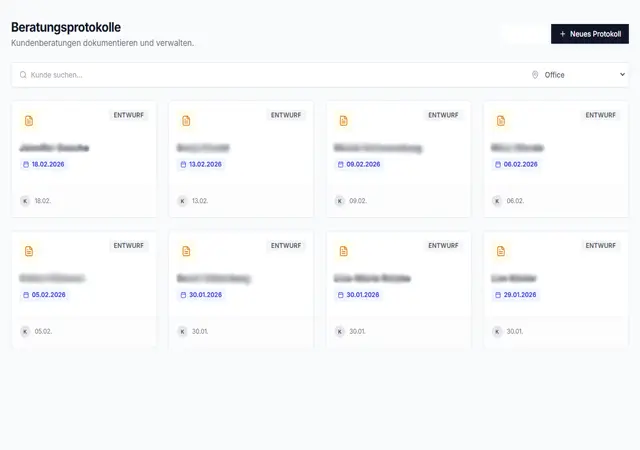Open document icon on the 05.02.2026 card

(x=29, y=251)
